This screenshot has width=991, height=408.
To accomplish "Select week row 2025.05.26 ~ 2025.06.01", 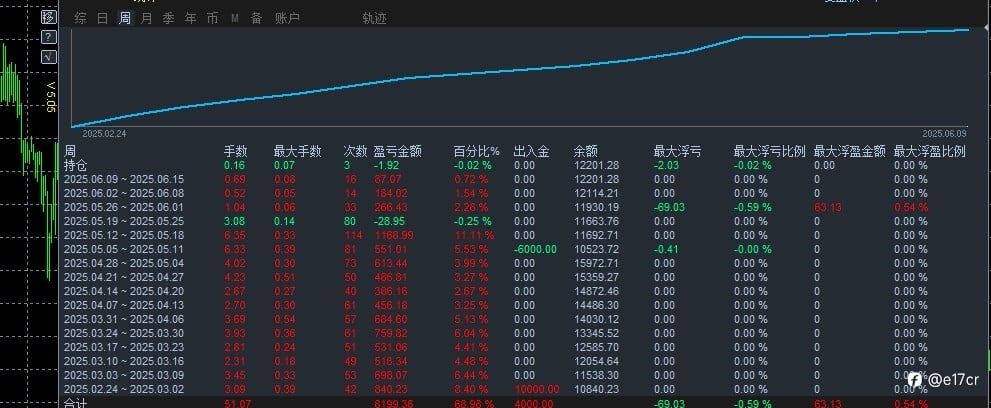I will pyautogui.click(x=124, y=207).
